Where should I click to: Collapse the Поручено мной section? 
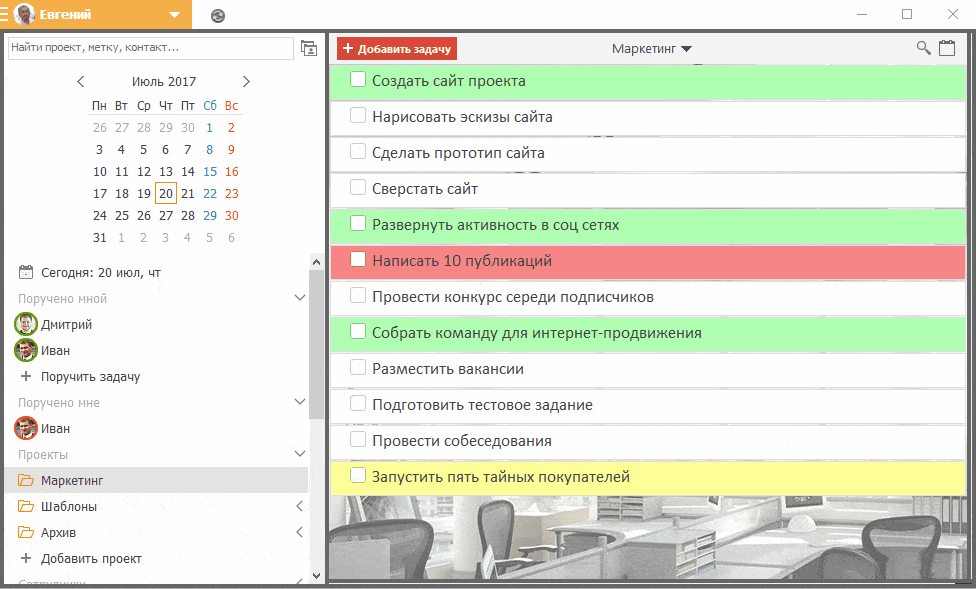click(299, 297)
